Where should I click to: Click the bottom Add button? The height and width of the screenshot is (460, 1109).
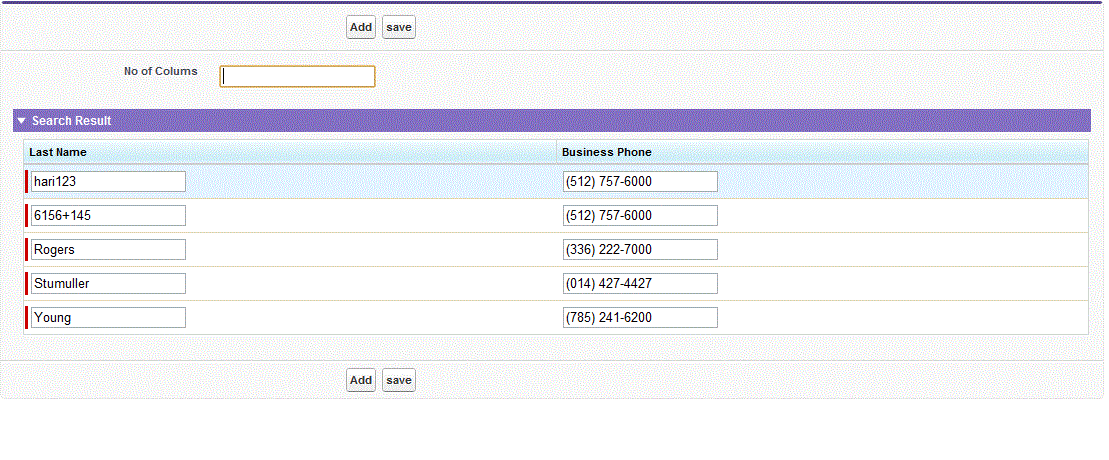361,380
